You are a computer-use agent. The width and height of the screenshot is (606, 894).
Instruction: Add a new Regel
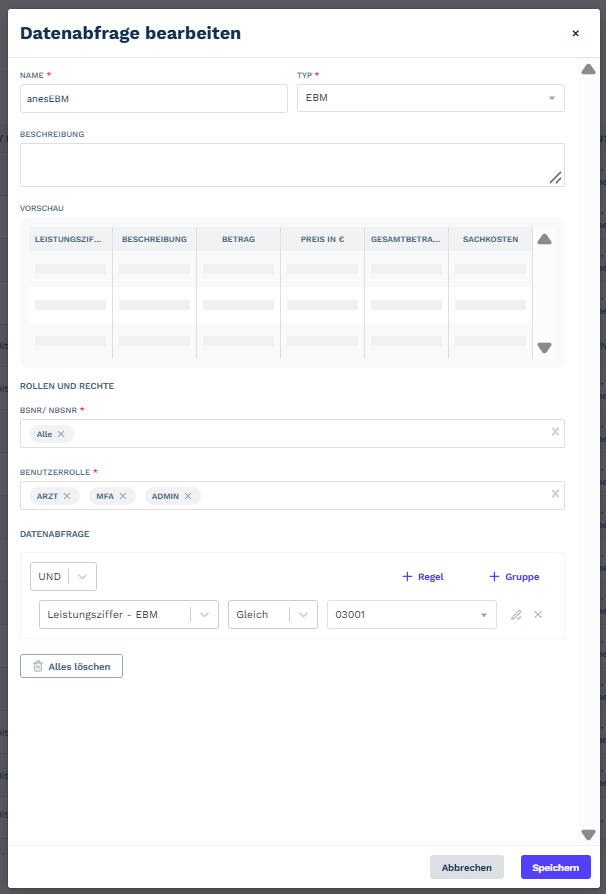tap(423, 576)
